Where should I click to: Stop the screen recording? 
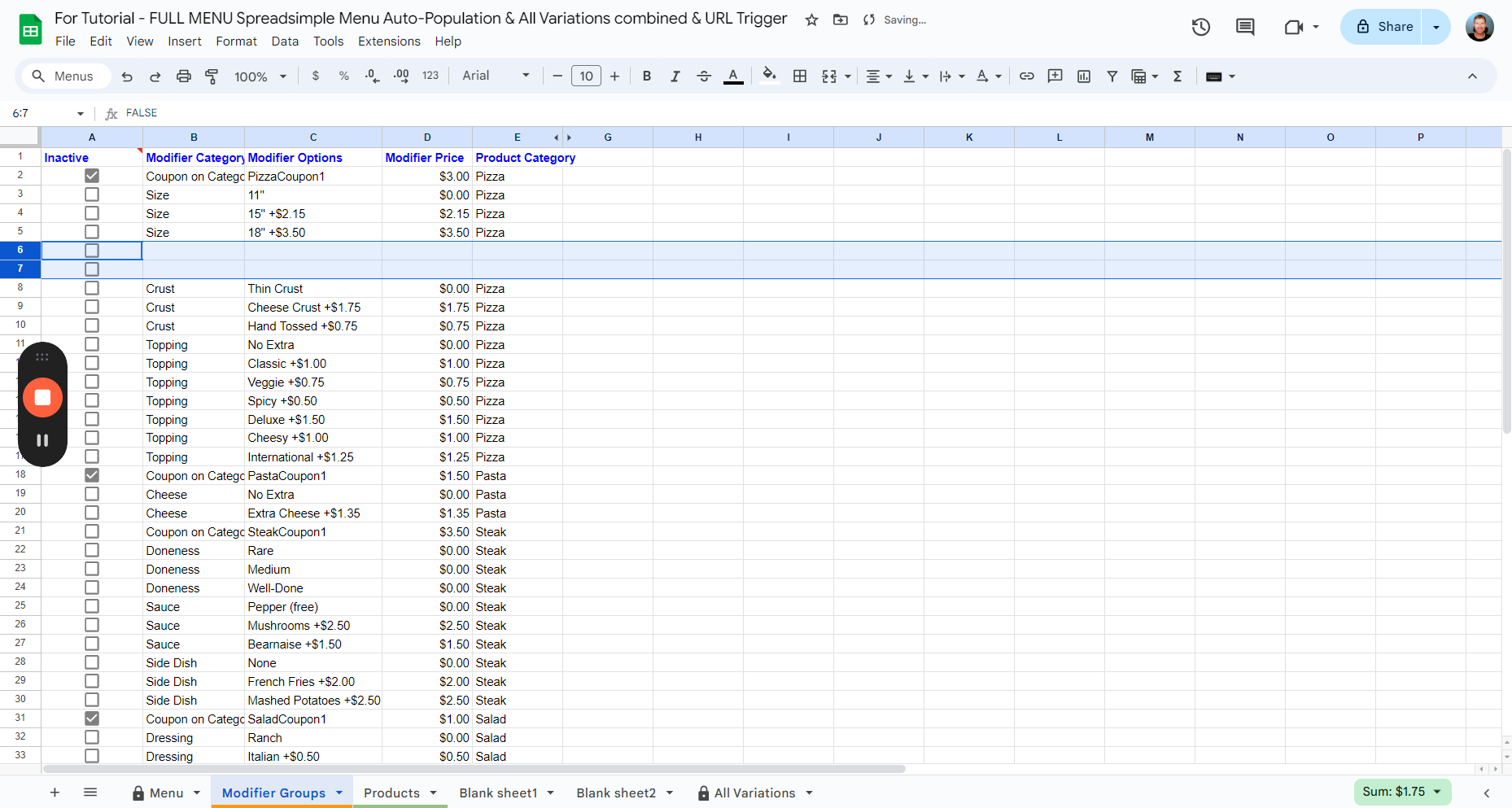(42, 397)
